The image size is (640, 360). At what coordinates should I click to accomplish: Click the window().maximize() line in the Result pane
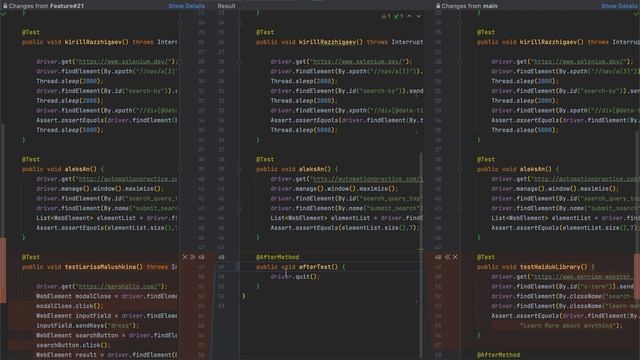coord(334,189)
